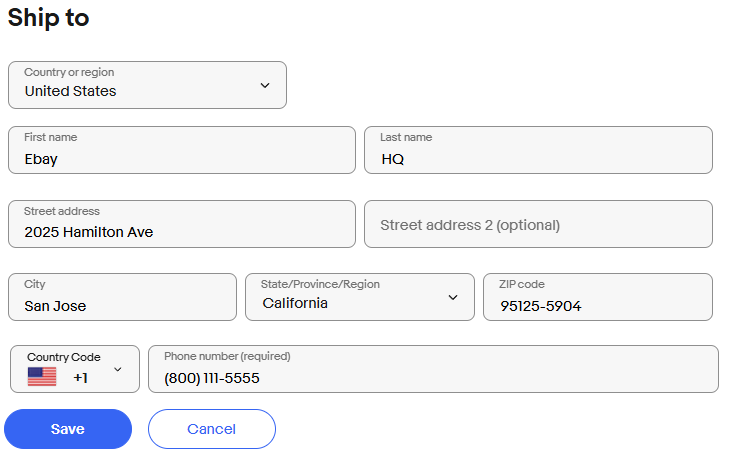Click the optional Street address 2 field

pyautogui.click(x=538, y=224)
